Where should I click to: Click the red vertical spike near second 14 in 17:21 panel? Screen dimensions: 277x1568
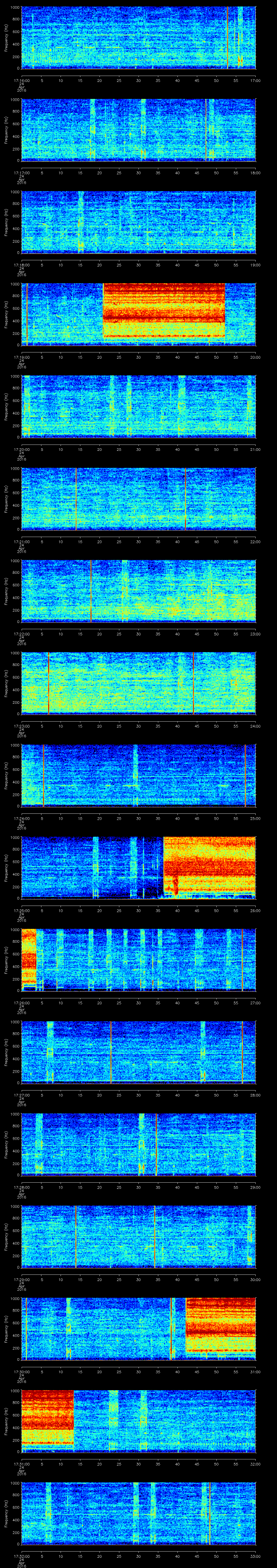(75, 499)
